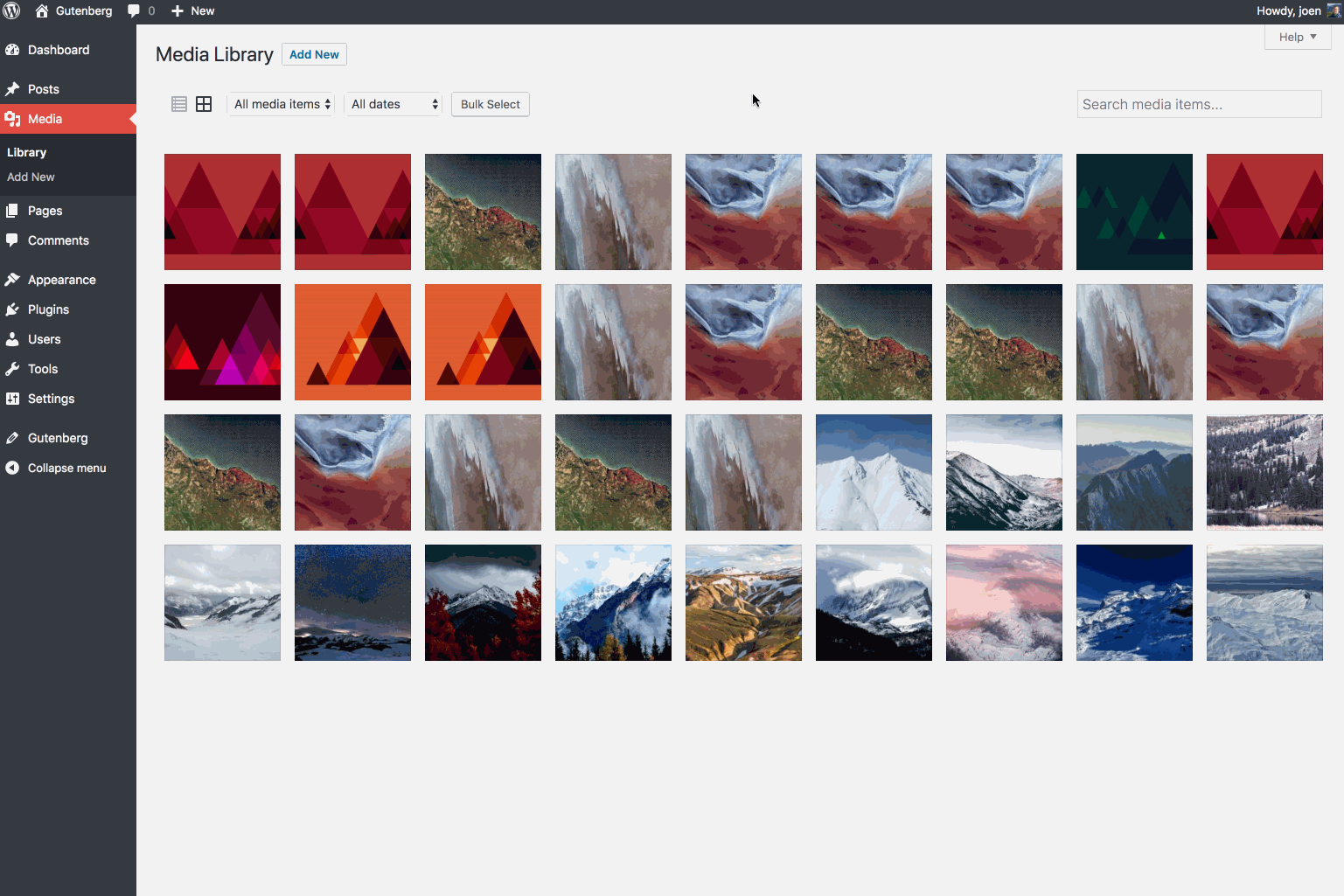1344x896 pixels.
Task: Open the Tools section
Action: [42, 368]
